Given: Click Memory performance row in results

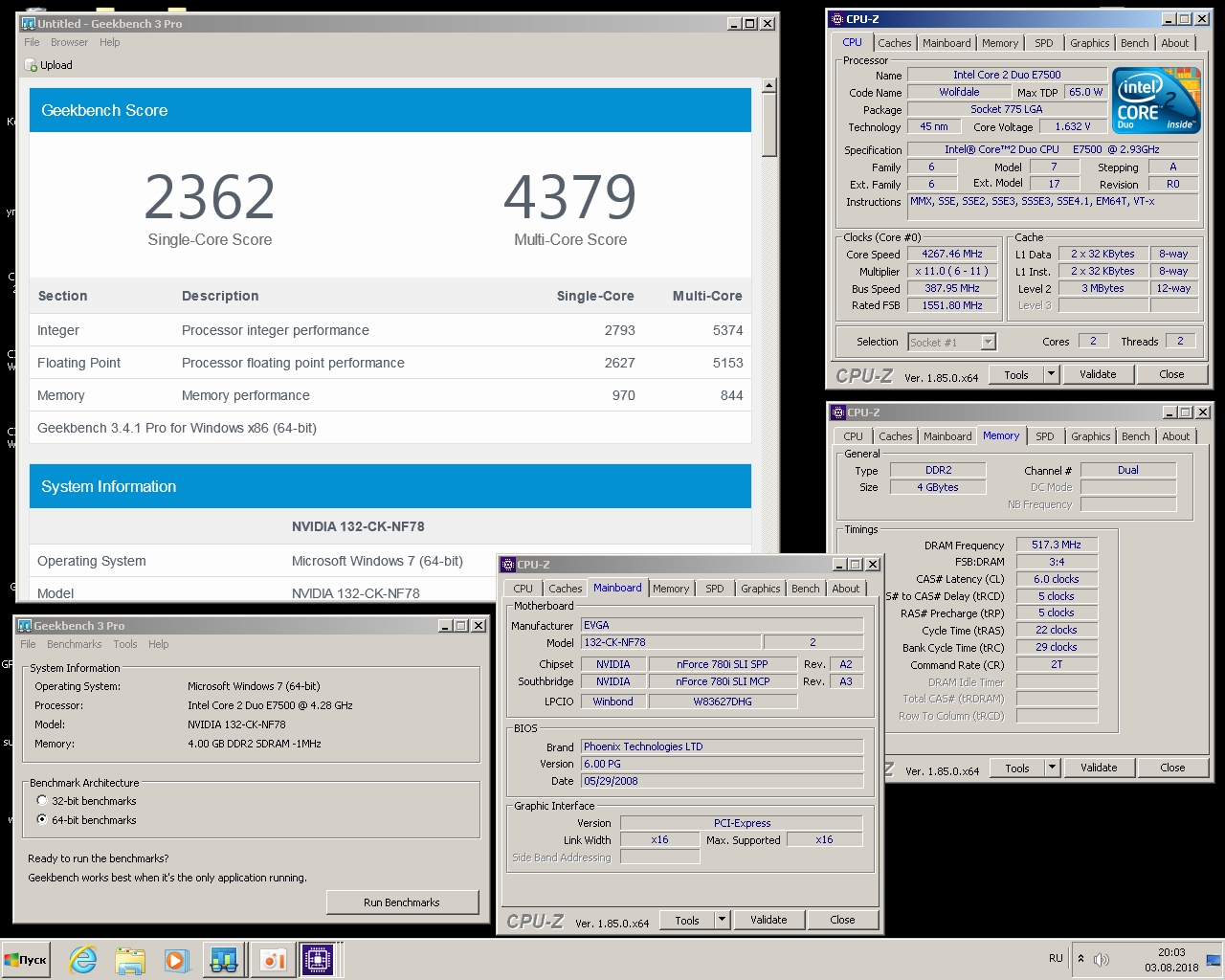Looking at the screenshot, I should [390, 395].
